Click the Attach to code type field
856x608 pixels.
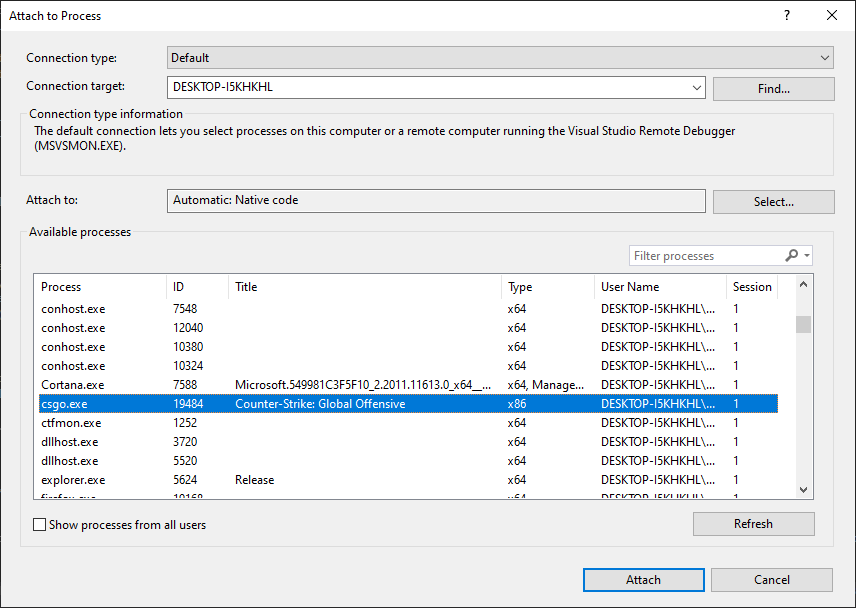pyautogui.click(x=436, y=201)
